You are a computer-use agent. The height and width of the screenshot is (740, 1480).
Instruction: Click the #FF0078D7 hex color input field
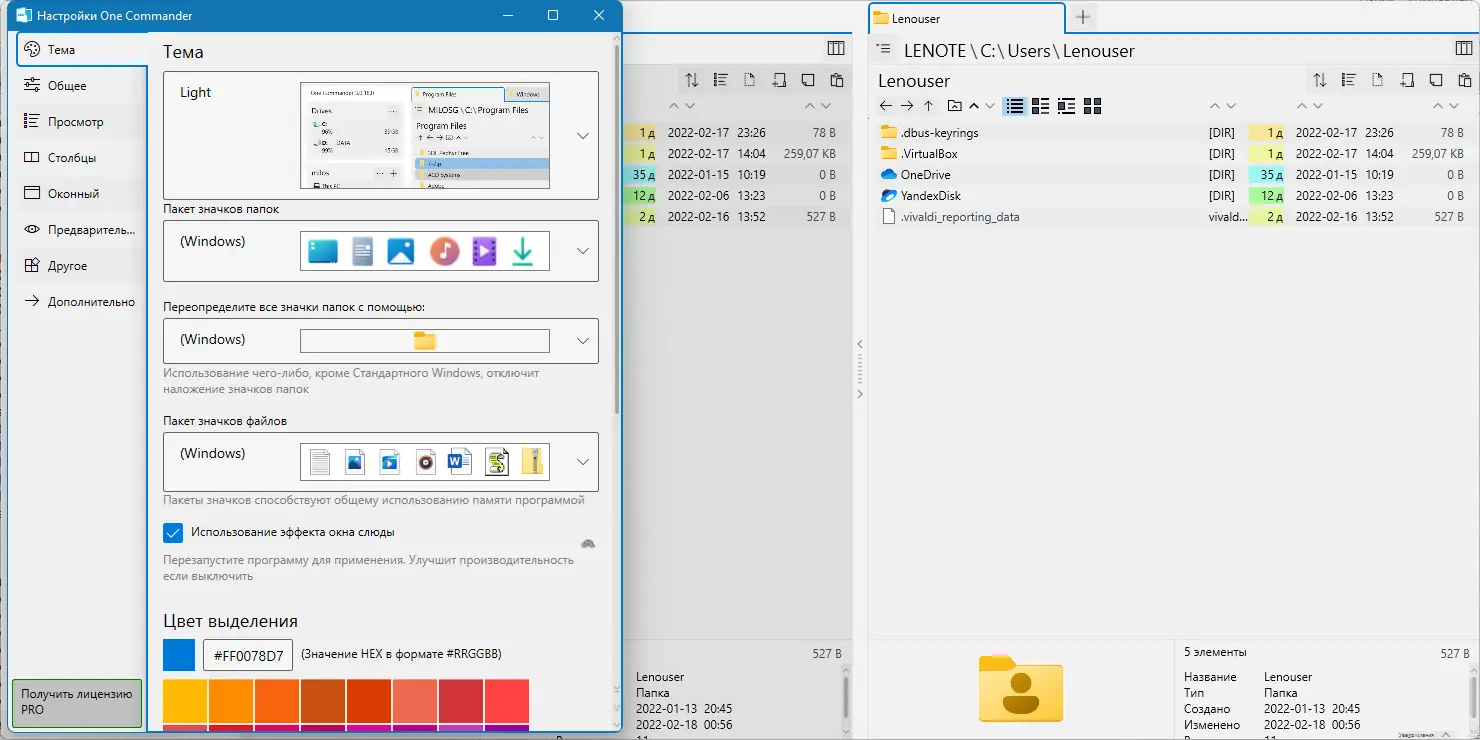pos(248,655)
